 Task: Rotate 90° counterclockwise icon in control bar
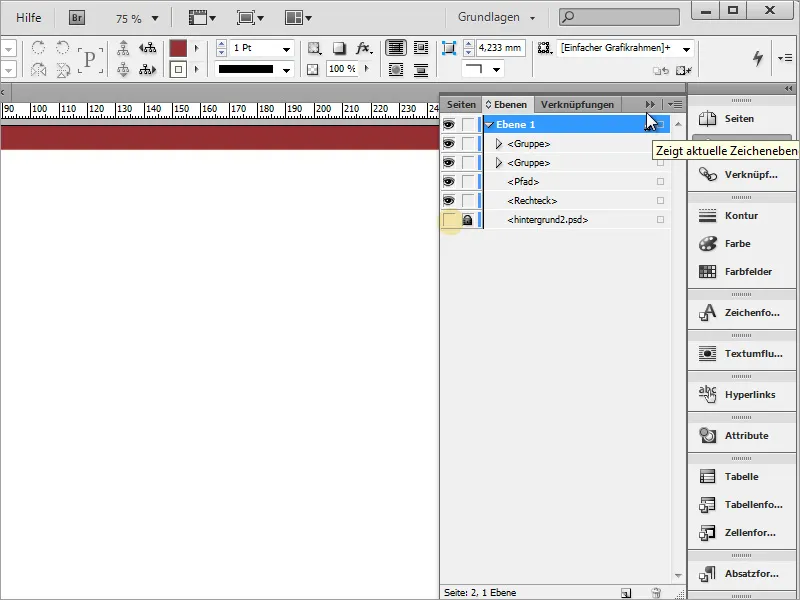tap(62, 48)
